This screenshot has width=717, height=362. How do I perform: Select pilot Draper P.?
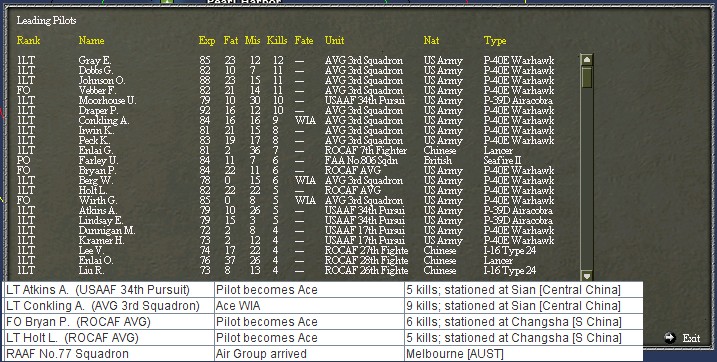(x=98, y=111)
